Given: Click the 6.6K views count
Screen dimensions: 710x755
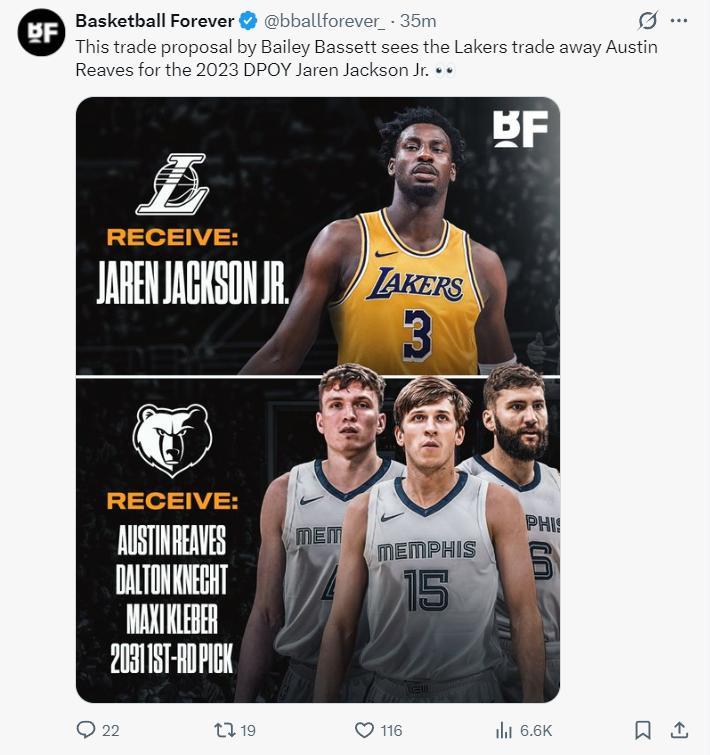Looking at the screenshot, I should pos(536,731).
